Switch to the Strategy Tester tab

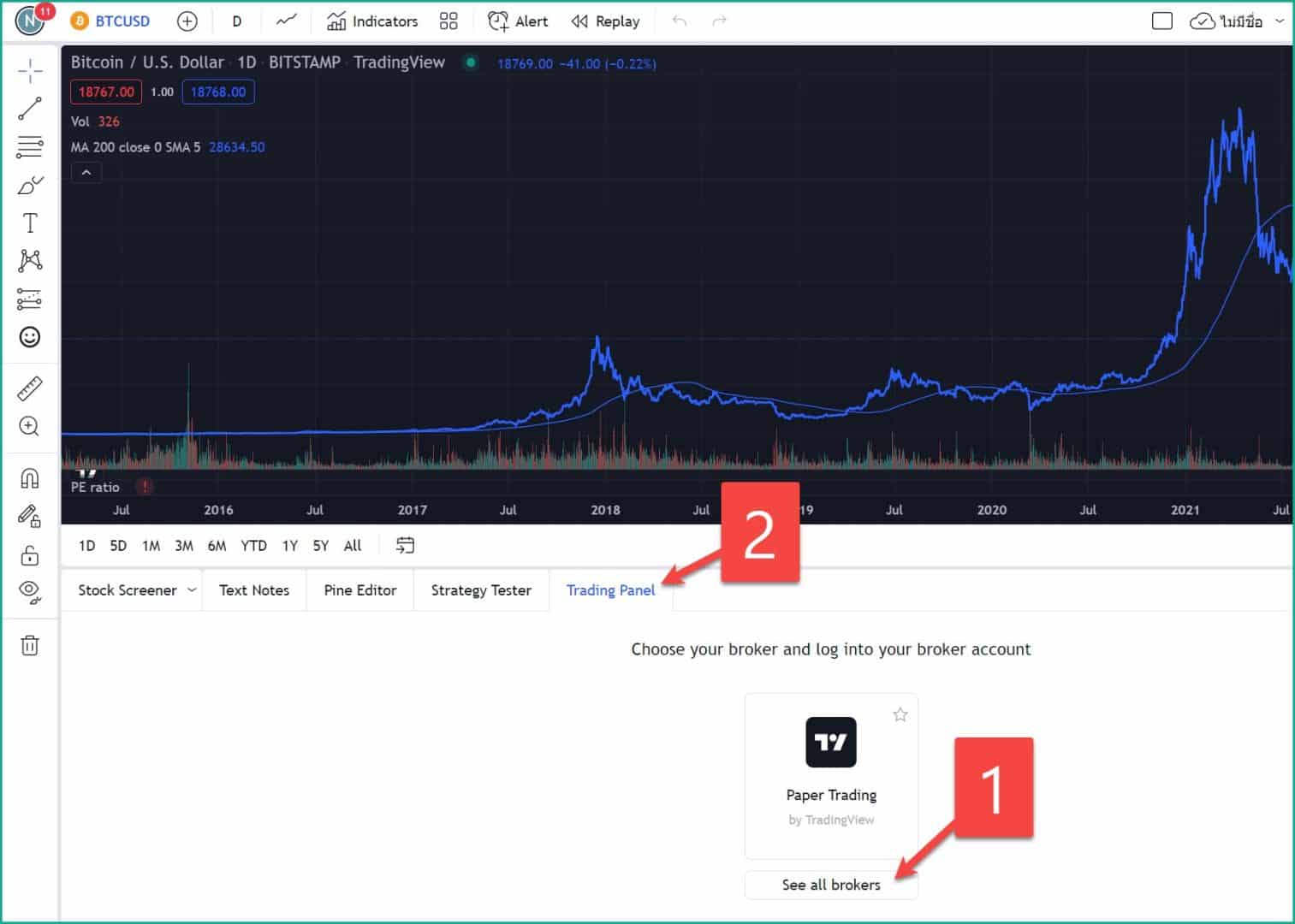tap(481, 590)
